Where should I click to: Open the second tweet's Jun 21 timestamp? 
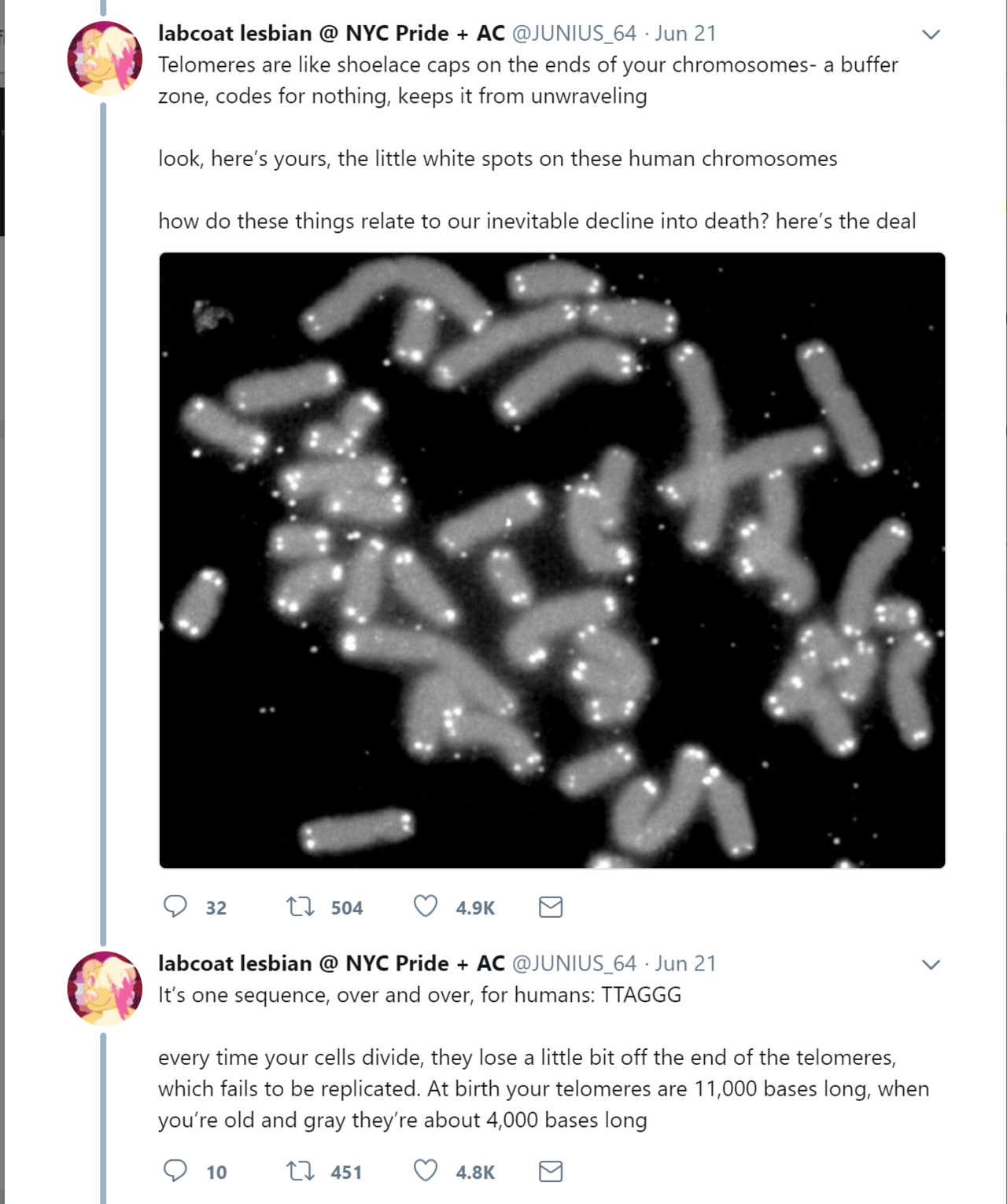685,963
